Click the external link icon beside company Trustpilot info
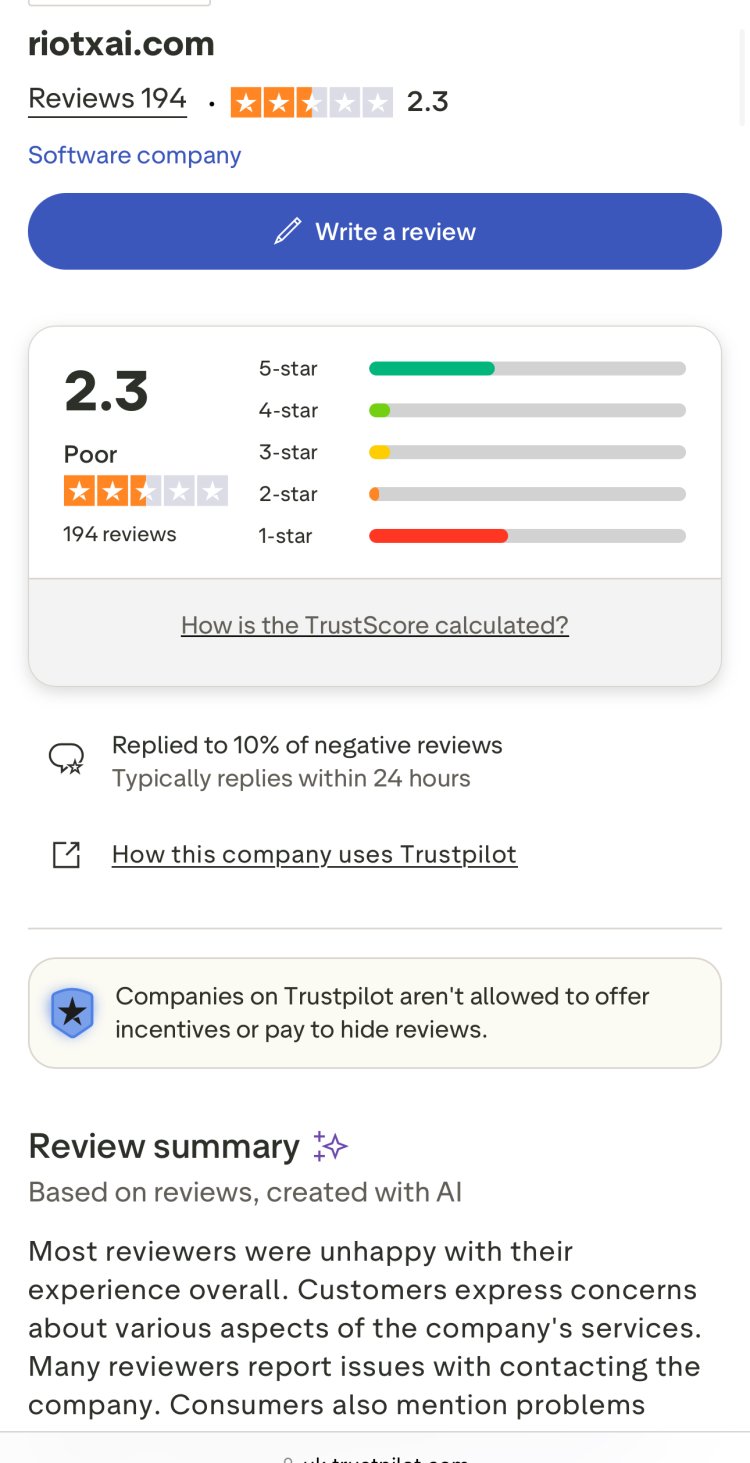 coord(66,854)
